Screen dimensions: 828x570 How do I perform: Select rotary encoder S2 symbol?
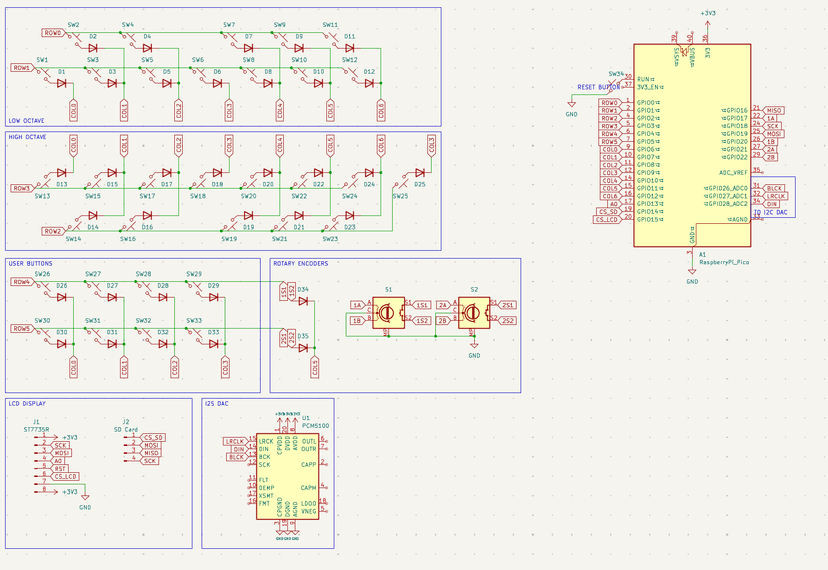(x=474, y=312)
